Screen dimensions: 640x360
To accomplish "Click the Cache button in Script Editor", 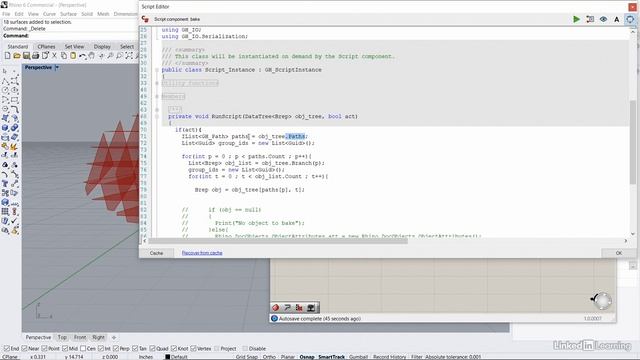I will click(156, 253).
